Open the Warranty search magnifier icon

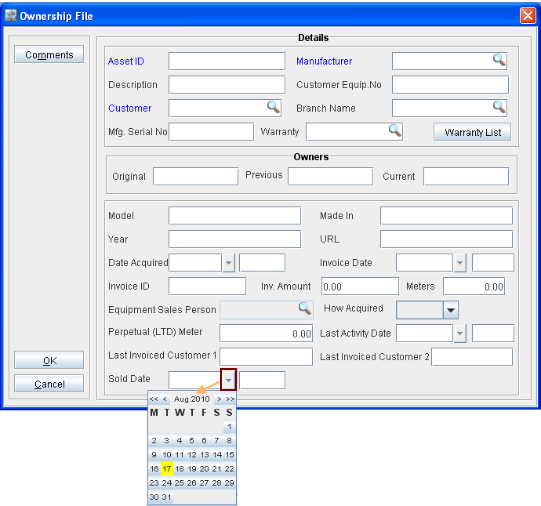[395, 130]
